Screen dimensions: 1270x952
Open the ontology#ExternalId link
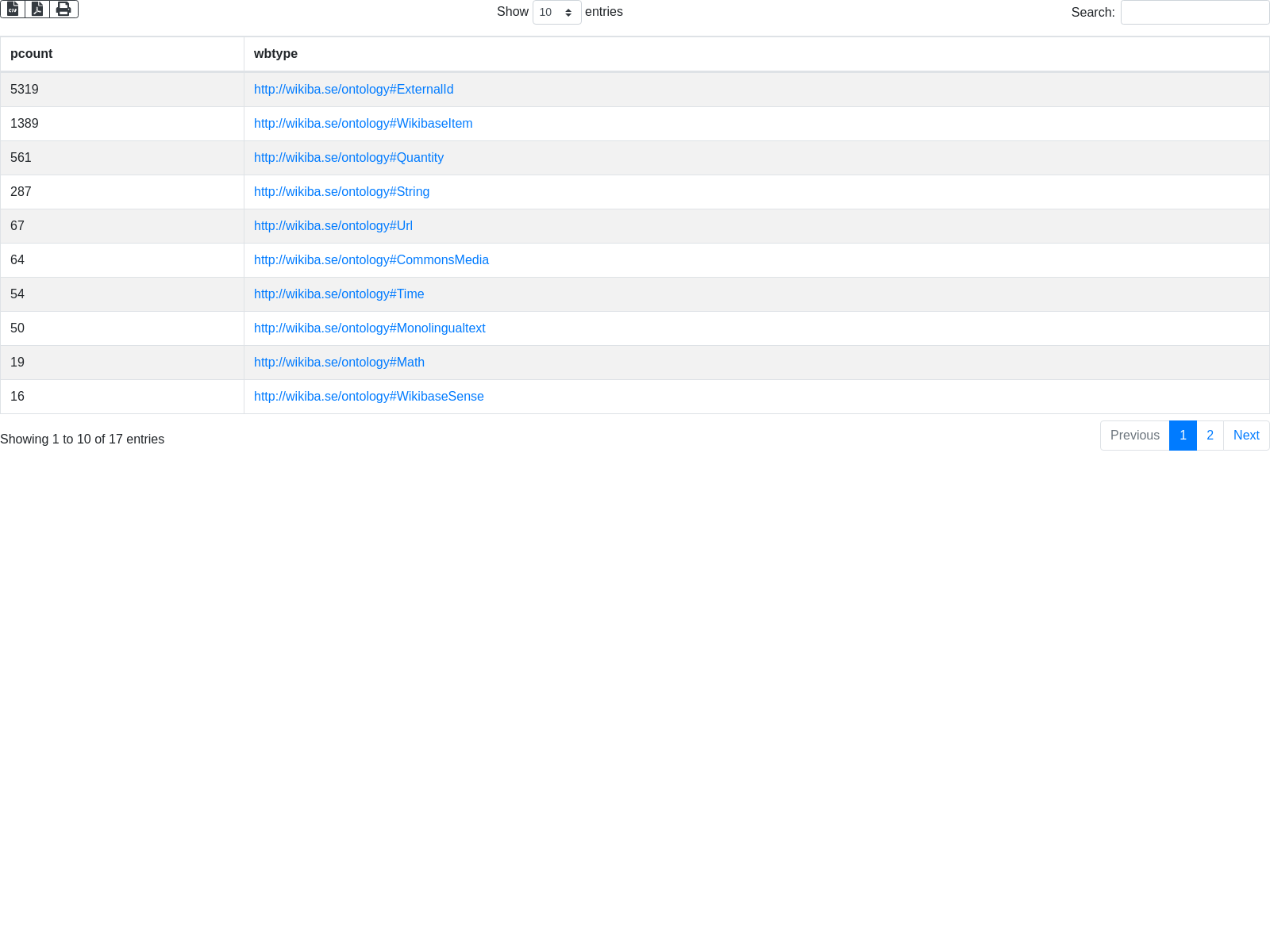(353, 90)
